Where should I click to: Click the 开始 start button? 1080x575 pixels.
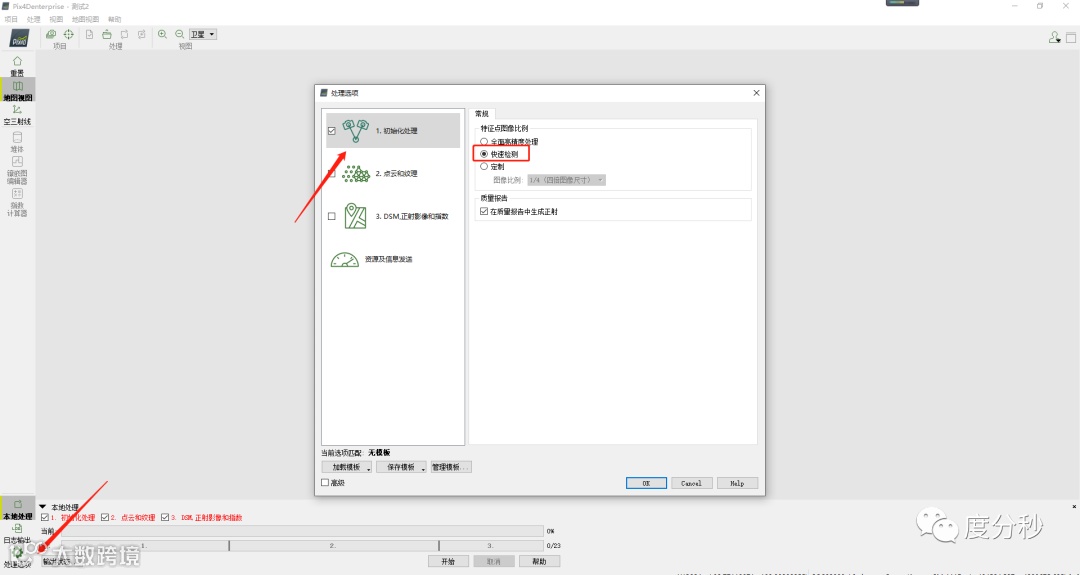click(x=448, y=561)
